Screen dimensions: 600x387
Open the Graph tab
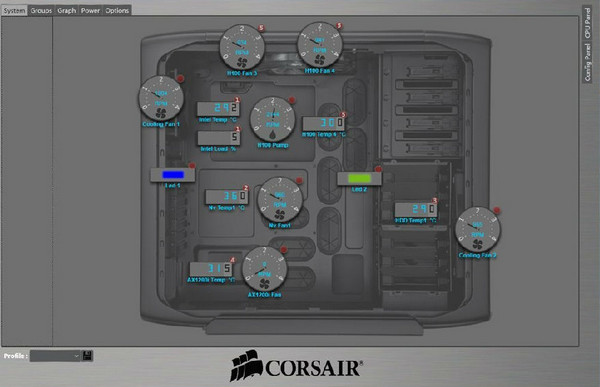click(67, 10)
